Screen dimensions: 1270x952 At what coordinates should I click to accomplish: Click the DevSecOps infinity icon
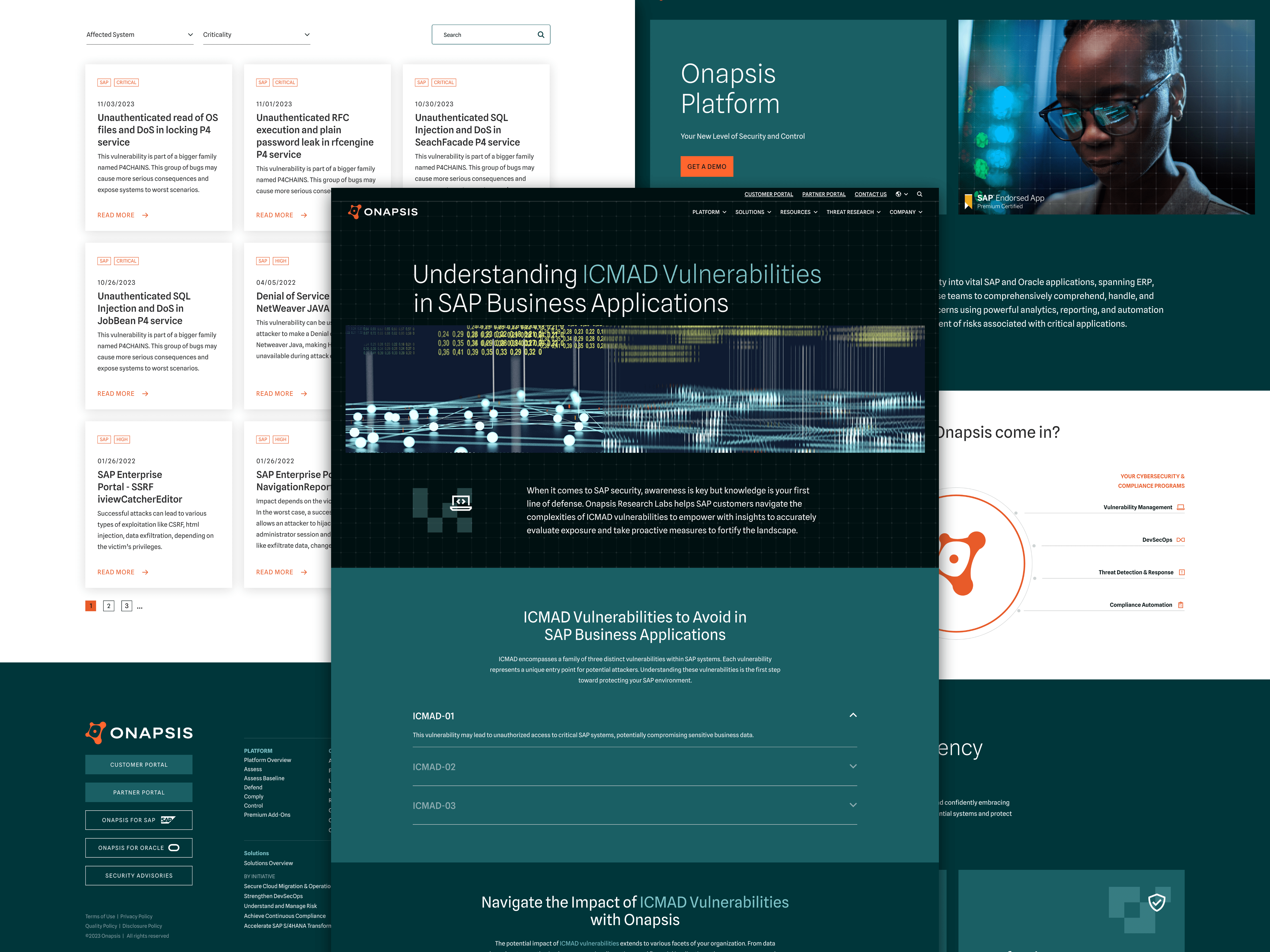click(x=1180, y=540)
